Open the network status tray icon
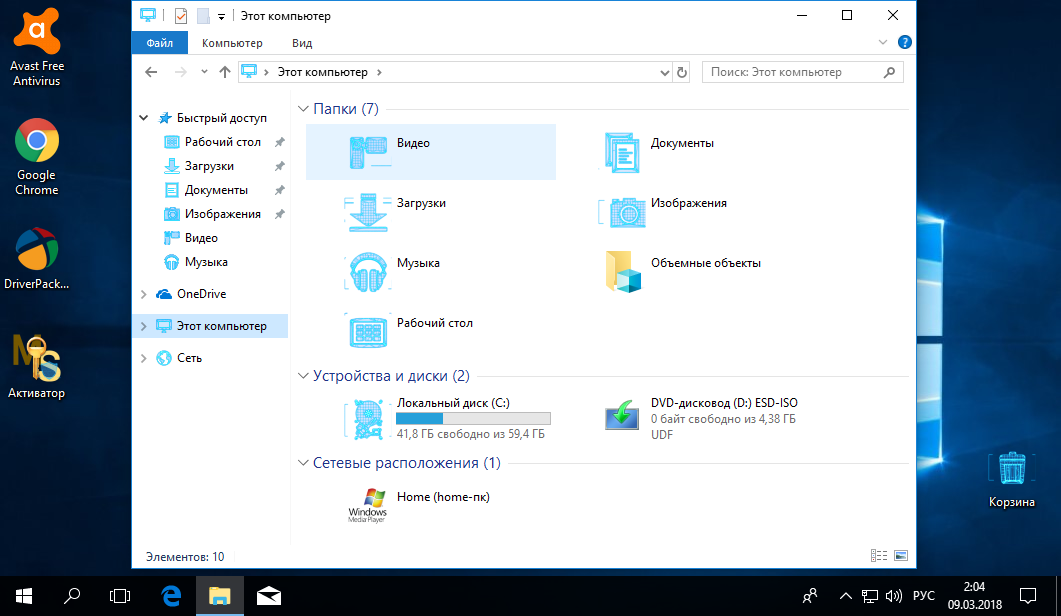This screenshot has height=616, width=1061. pyautogui.click(x=870, y=596)
